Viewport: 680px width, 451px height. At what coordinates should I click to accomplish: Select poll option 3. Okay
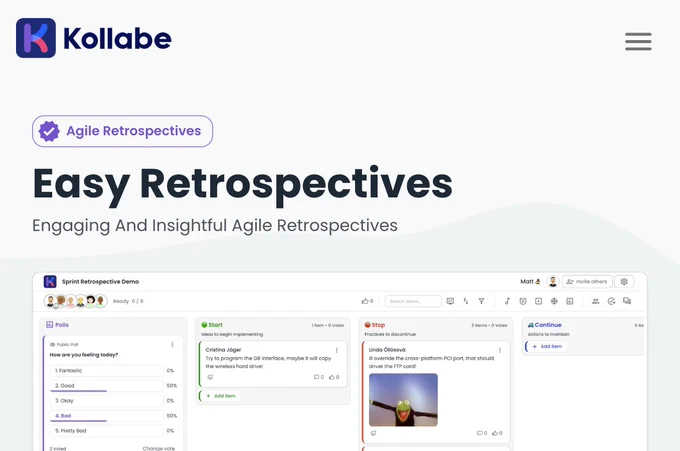(x=107, y=401)
